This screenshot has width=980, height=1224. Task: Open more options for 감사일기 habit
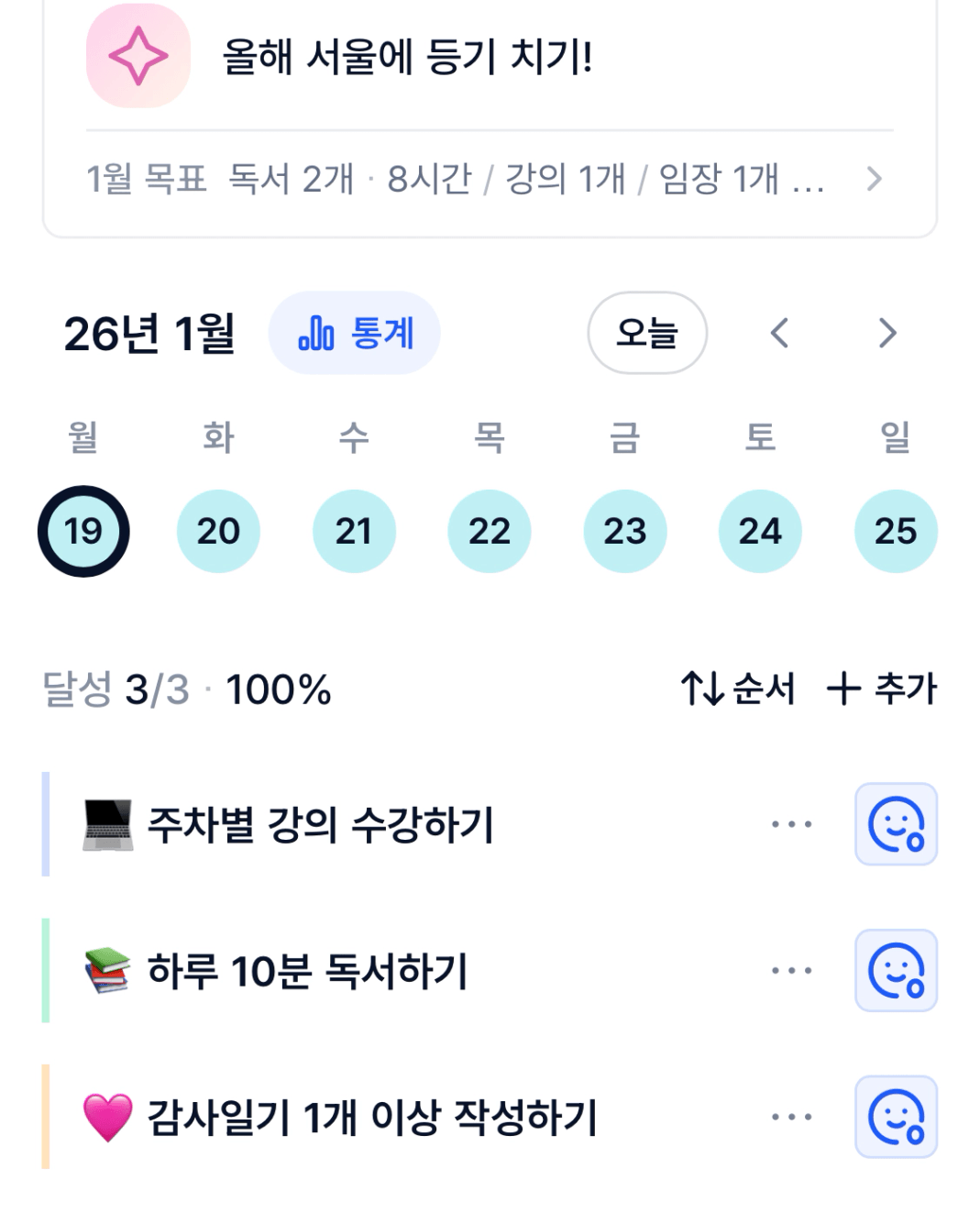click(791, 1118)
